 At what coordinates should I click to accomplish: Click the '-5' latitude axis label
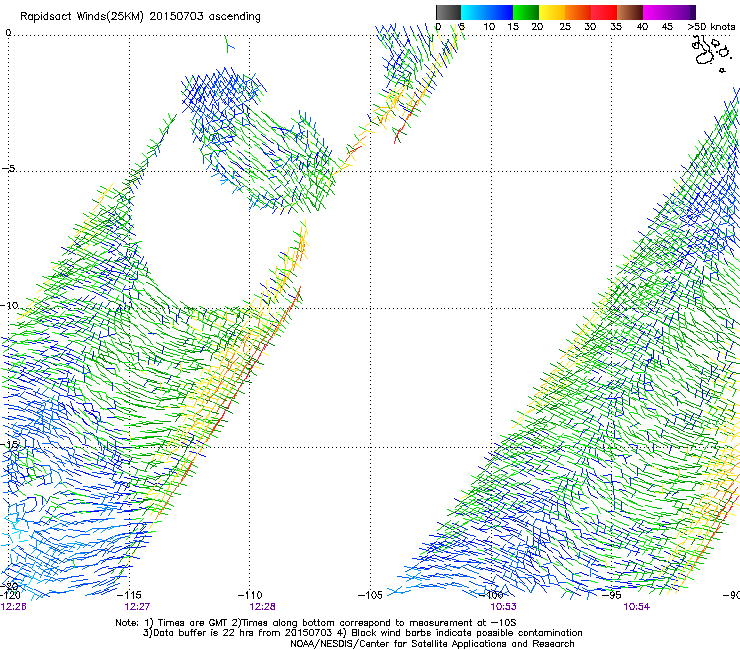coord(8,169)
